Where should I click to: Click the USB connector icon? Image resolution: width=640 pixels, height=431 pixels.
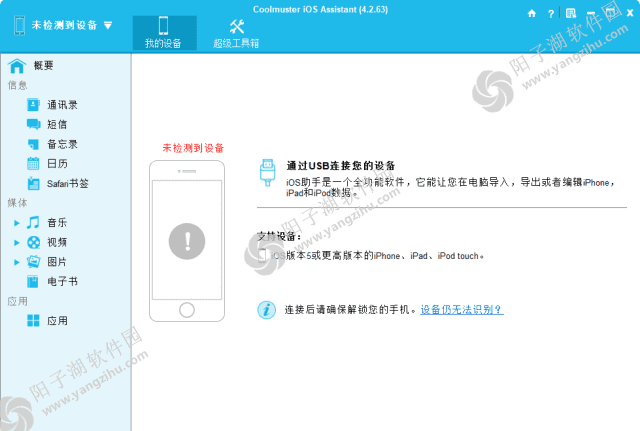tap(267, 173)
